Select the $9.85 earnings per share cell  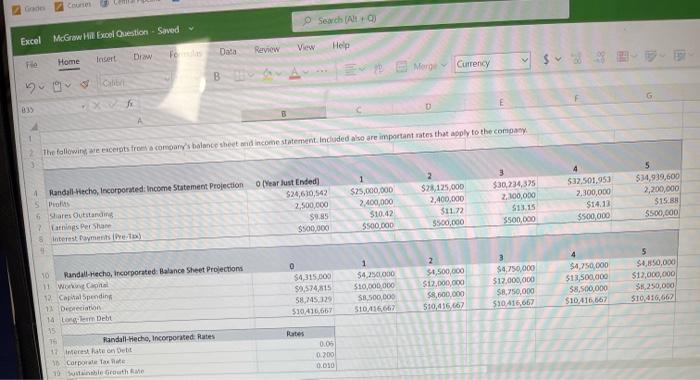[x=319, y=217]
